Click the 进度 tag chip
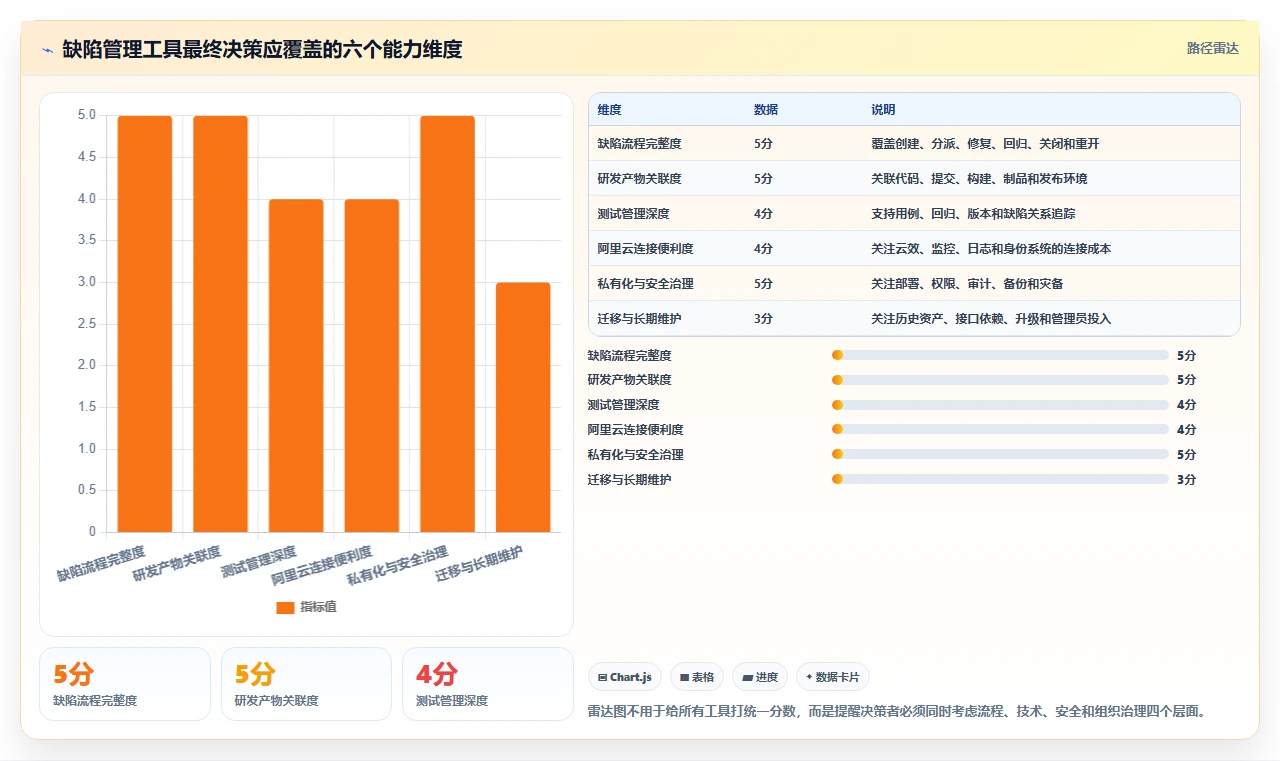 pos(760,677)
